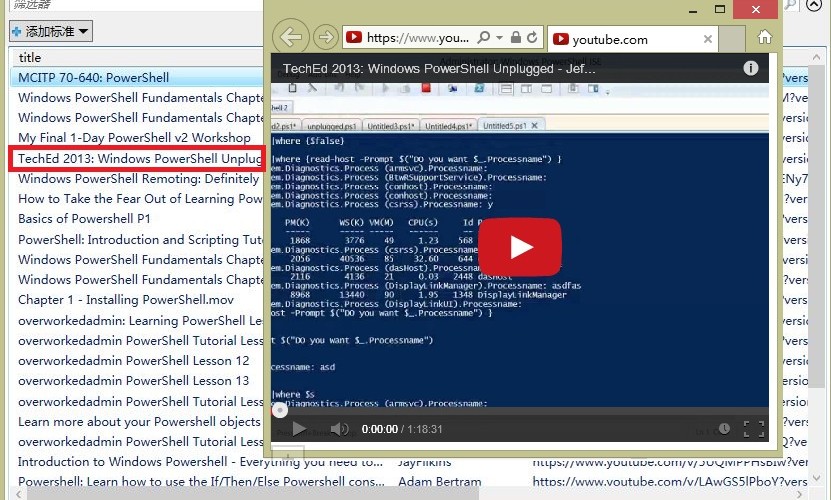Show video info via the 'i' icon
This screenshot has height=500, width=831.
point(750,68)
